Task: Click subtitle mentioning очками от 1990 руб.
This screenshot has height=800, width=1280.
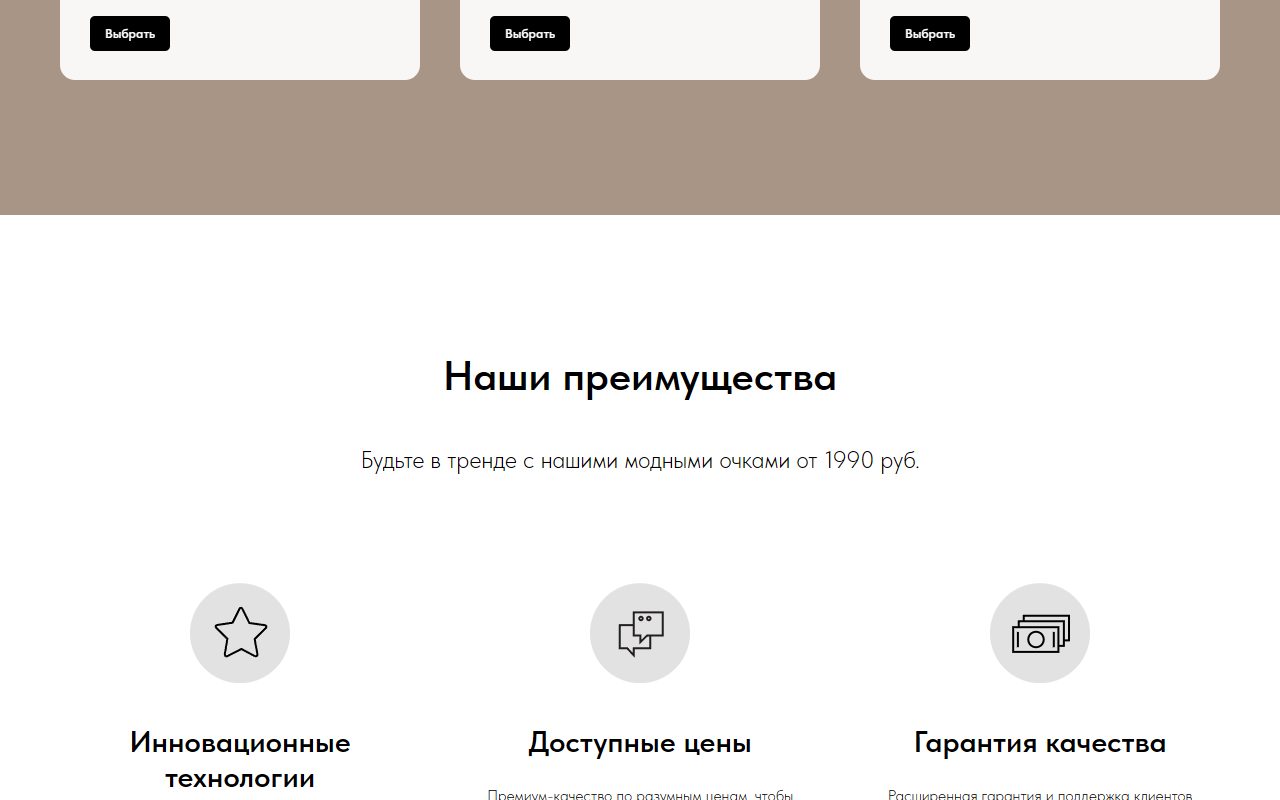Action: pyautogui.click(x=640, y=461)
